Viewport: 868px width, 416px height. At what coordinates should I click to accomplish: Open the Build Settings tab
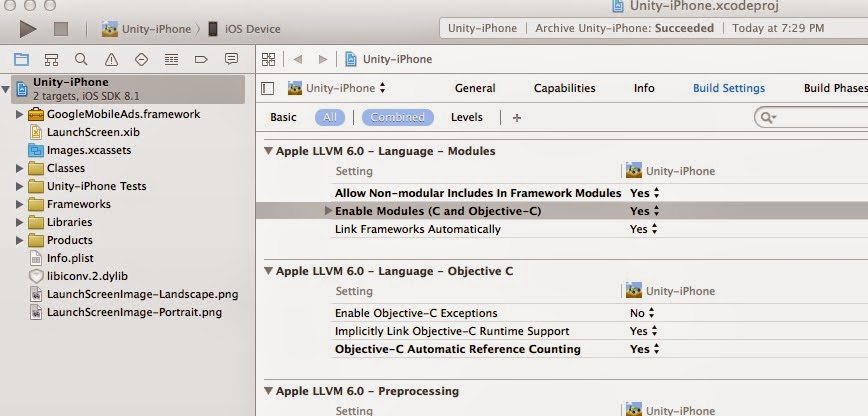point(729,88)
